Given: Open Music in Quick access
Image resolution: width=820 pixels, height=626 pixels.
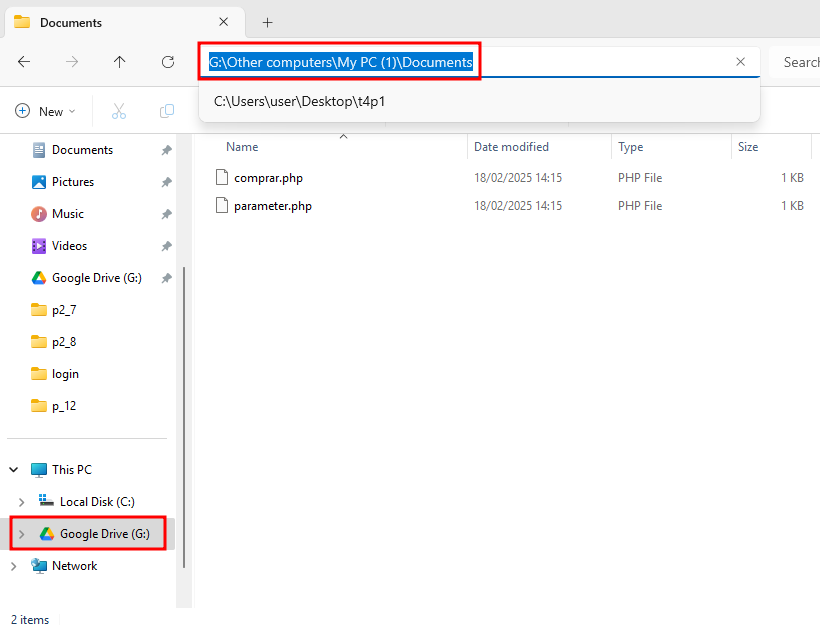Looking at the screenshot, I should (x=67, y=214).
